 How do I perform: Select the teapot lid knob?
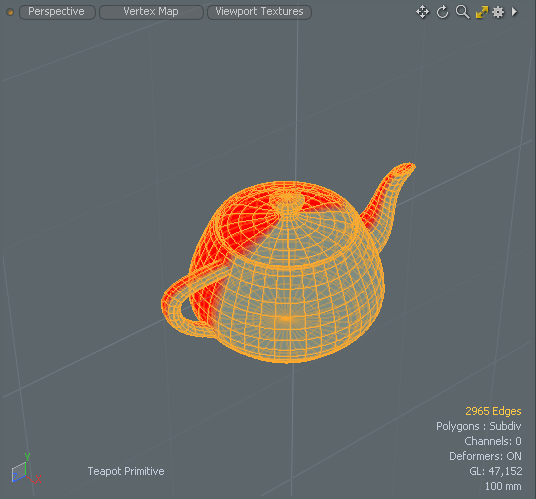tap(287, 201)
